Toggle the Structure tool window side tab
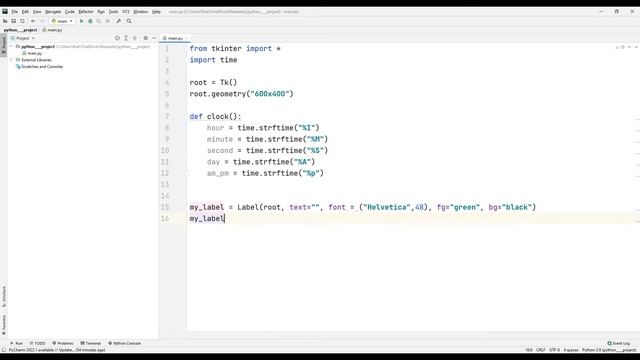This screenshot has width=640, height=360. click(x=4, y=297)
